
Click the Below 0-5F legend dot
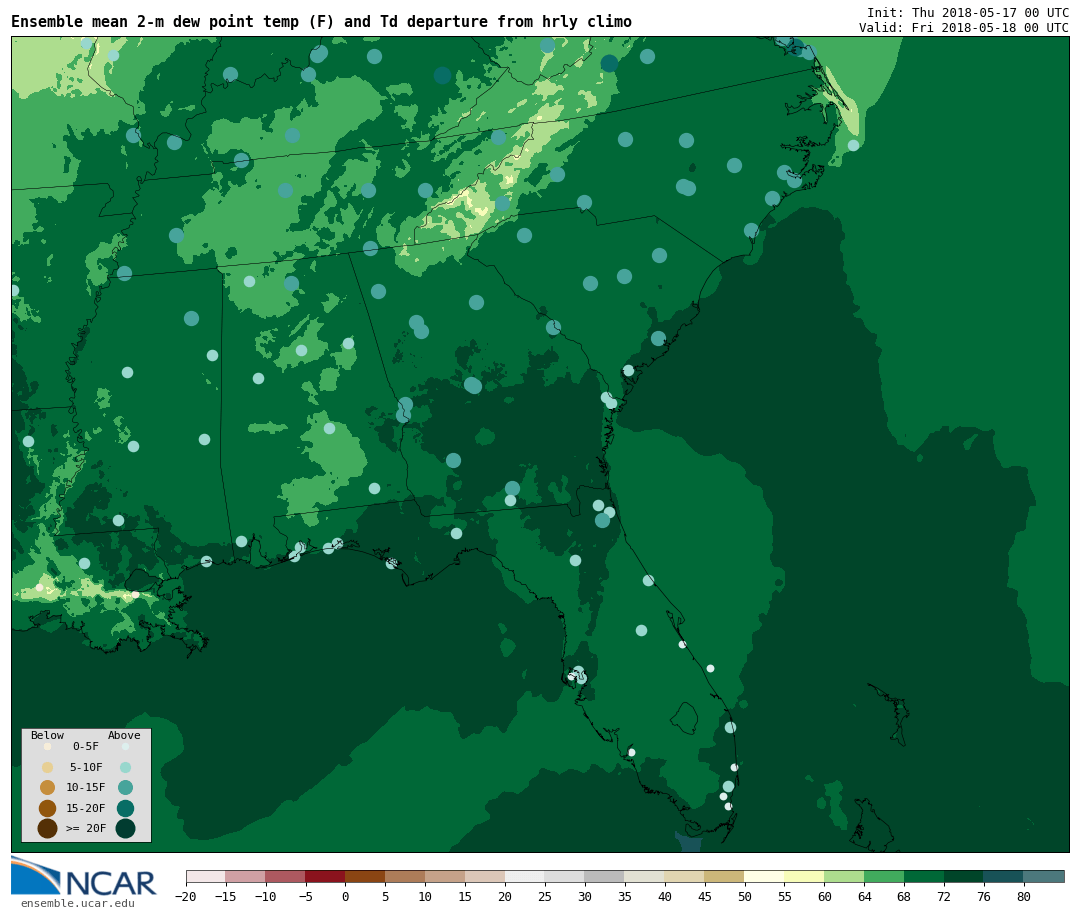coord(48,746)
